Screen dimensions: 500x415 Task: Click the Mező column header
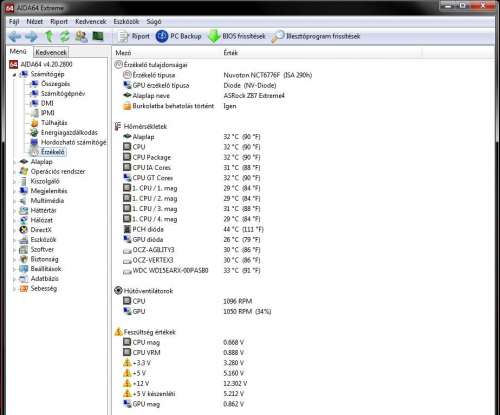166,53
